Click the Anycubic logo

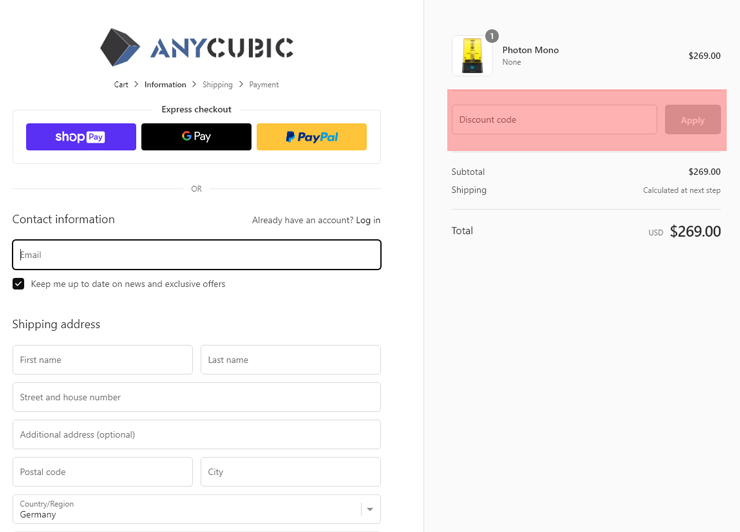pyautogui.click(x=197, y=47)
